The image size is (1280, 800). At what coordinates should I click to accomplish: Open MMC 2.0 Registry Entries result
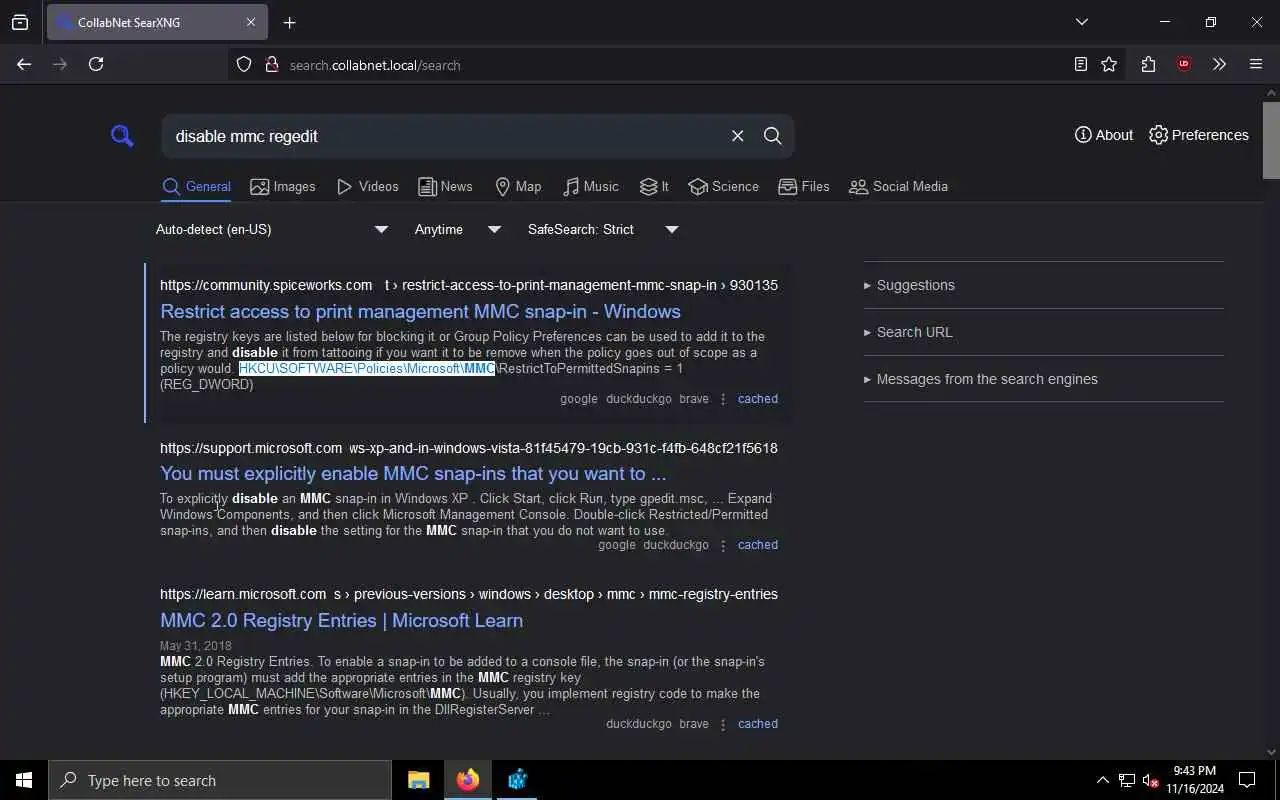point(341,620)
